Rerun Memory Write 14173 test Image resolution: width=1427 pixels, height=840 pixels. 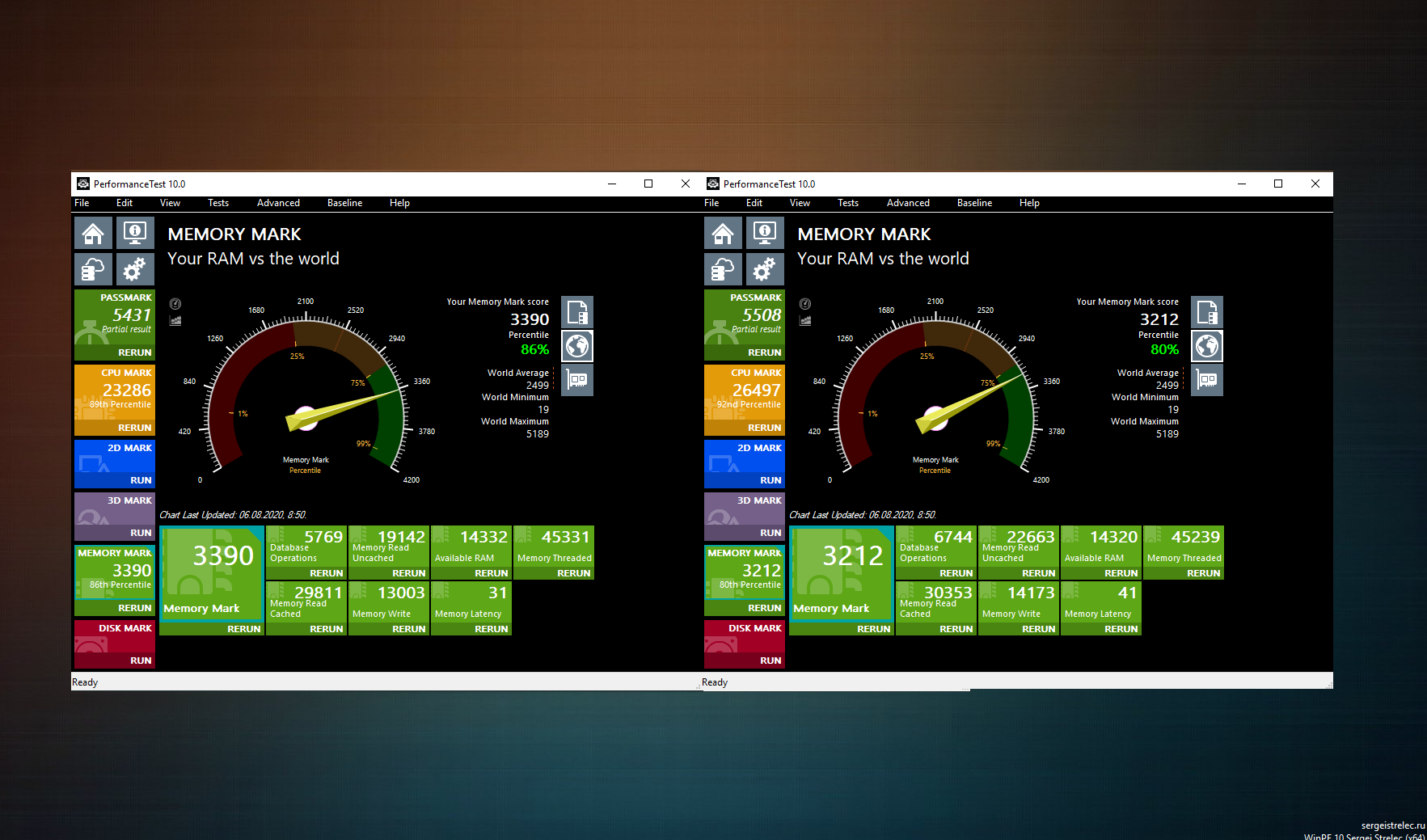1039,629
